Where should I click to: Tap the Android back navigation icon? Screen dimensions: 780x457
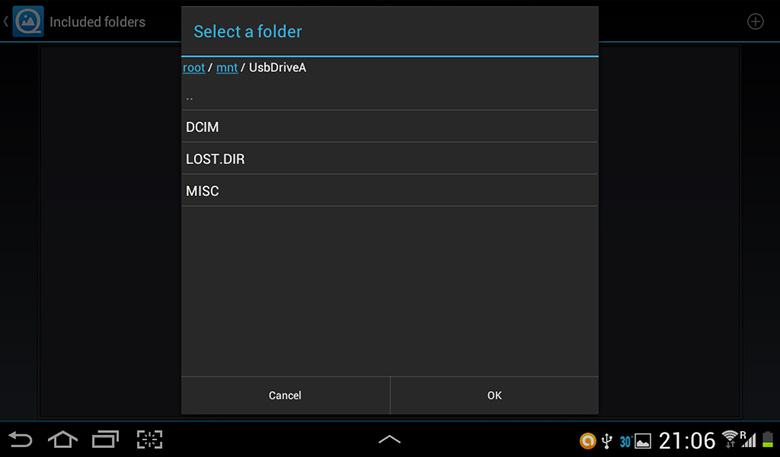point(20,440)
